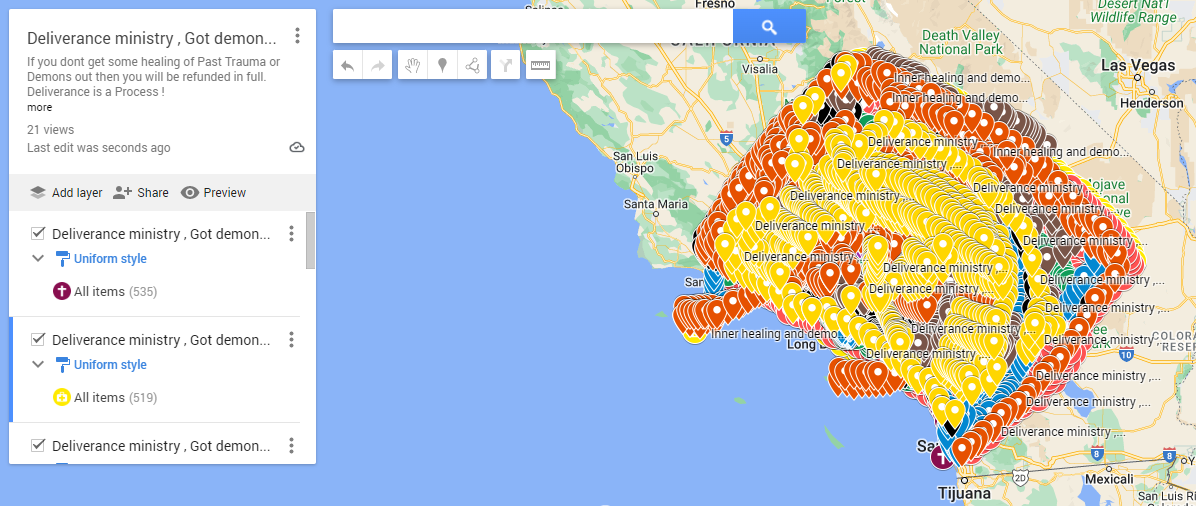Click Preview button
The width and height of the screenshot is (1196, 506).
point(214,192)
